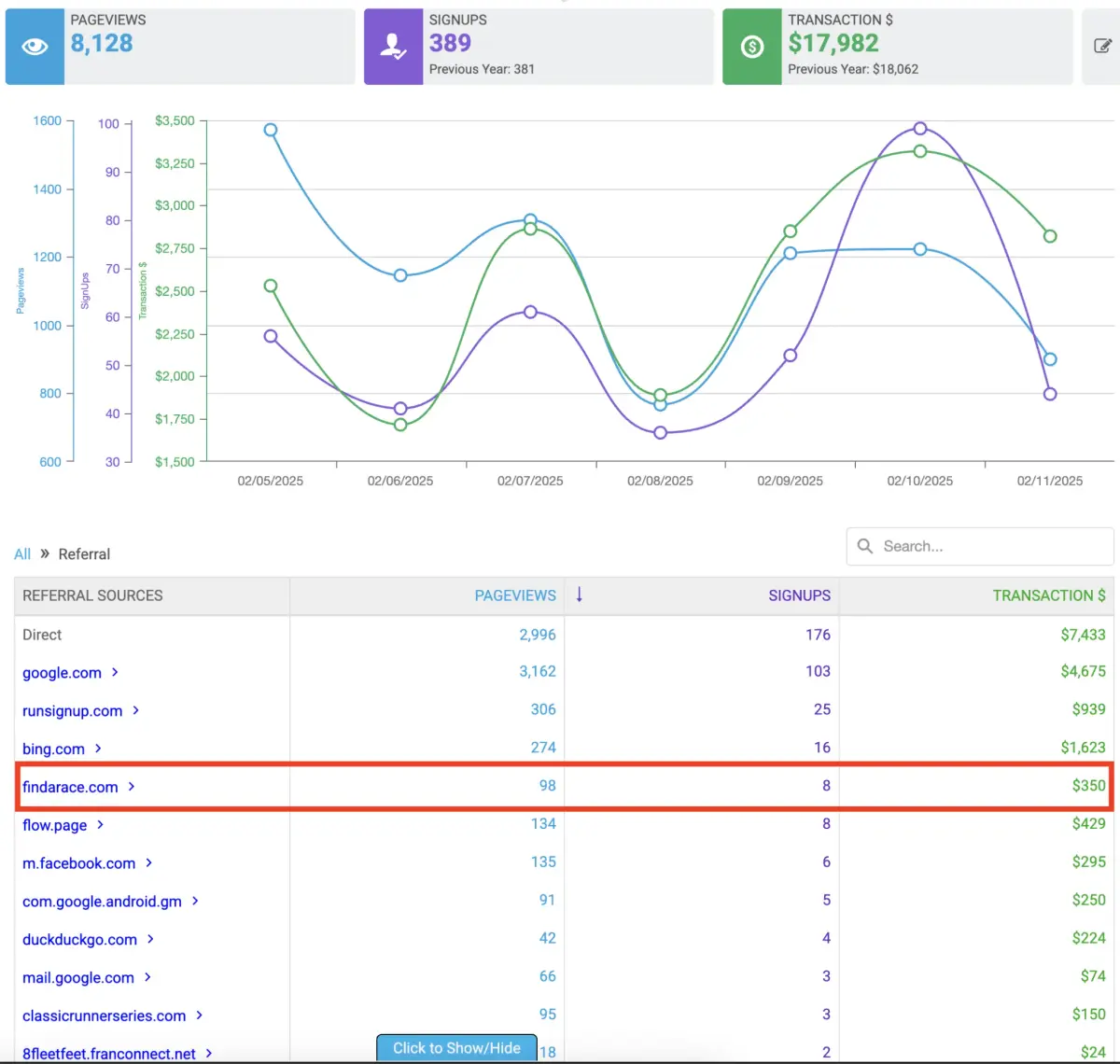The width and height of the screenshot is (1120, 1064).
Task: Expand the google.com referral chevron
Action: [x=115, y=672]
